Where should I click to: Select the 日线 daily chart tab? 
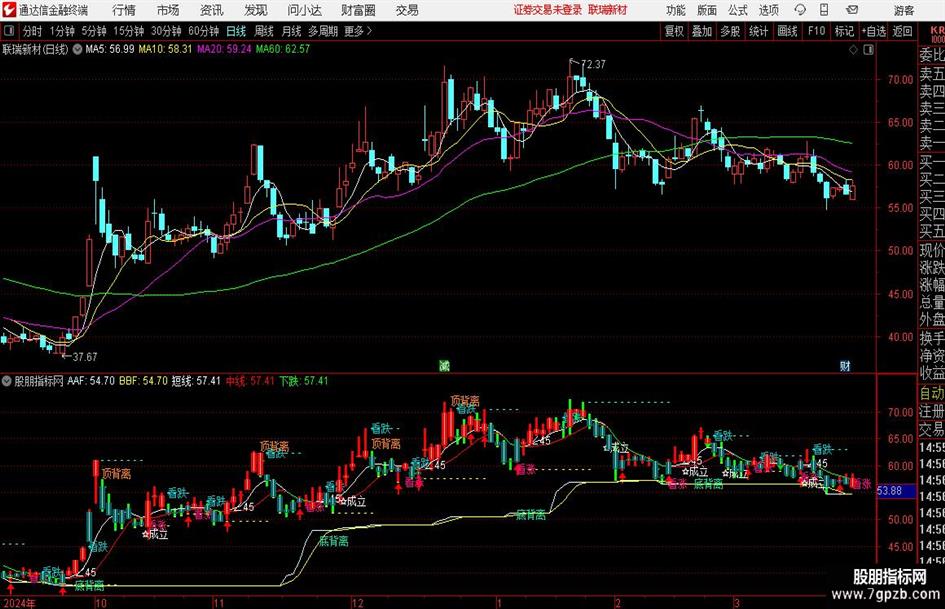(x=236, y=31)
